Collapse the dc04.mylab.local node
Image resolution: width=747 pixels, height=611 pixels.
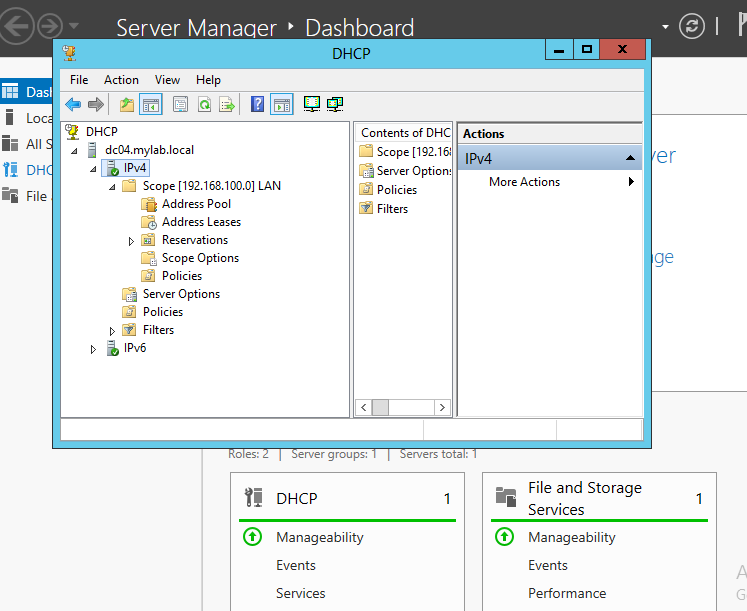click(74, 151)
